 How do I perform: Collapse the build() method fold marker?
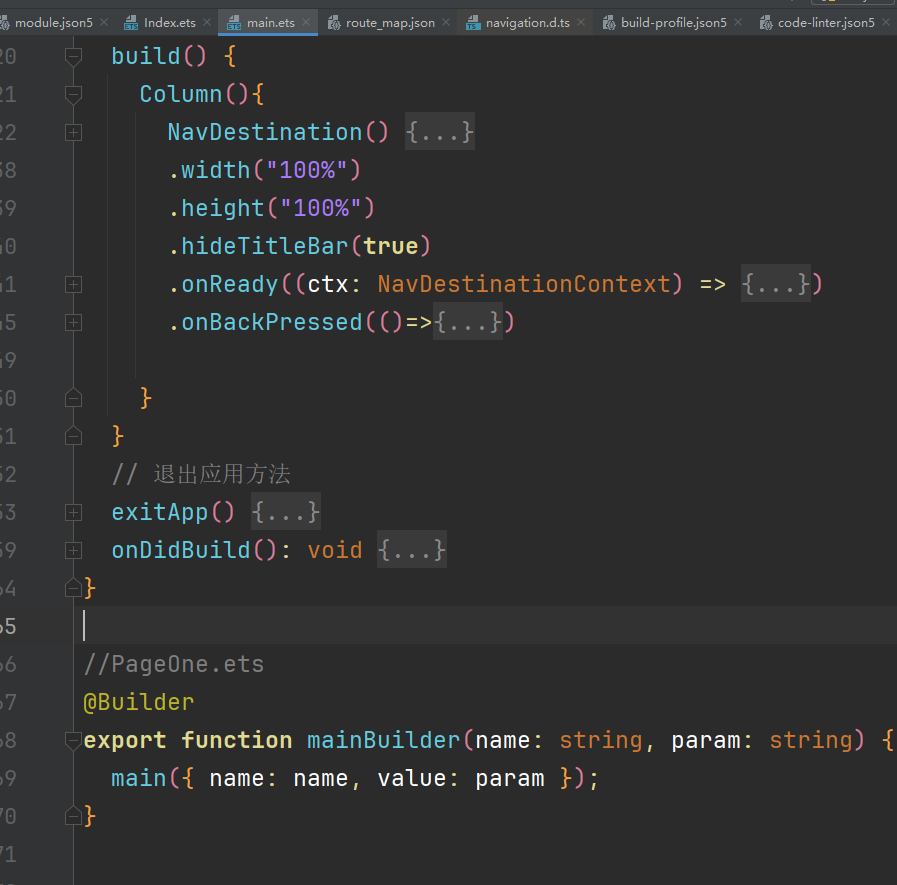click(x=73, y=57)
